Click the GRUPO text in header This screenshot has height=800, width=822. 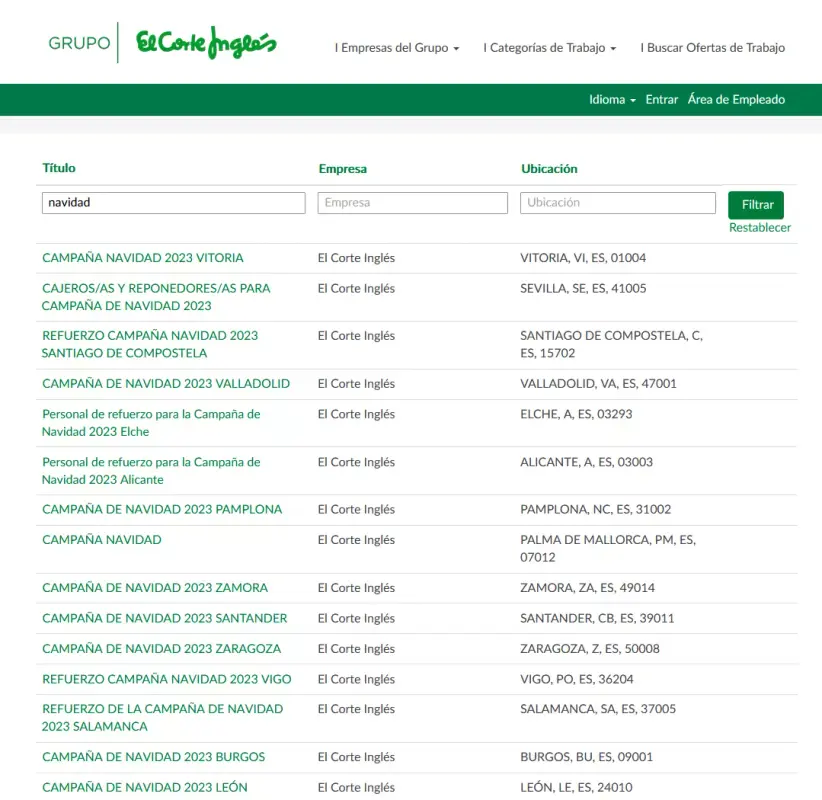(79, 43)
